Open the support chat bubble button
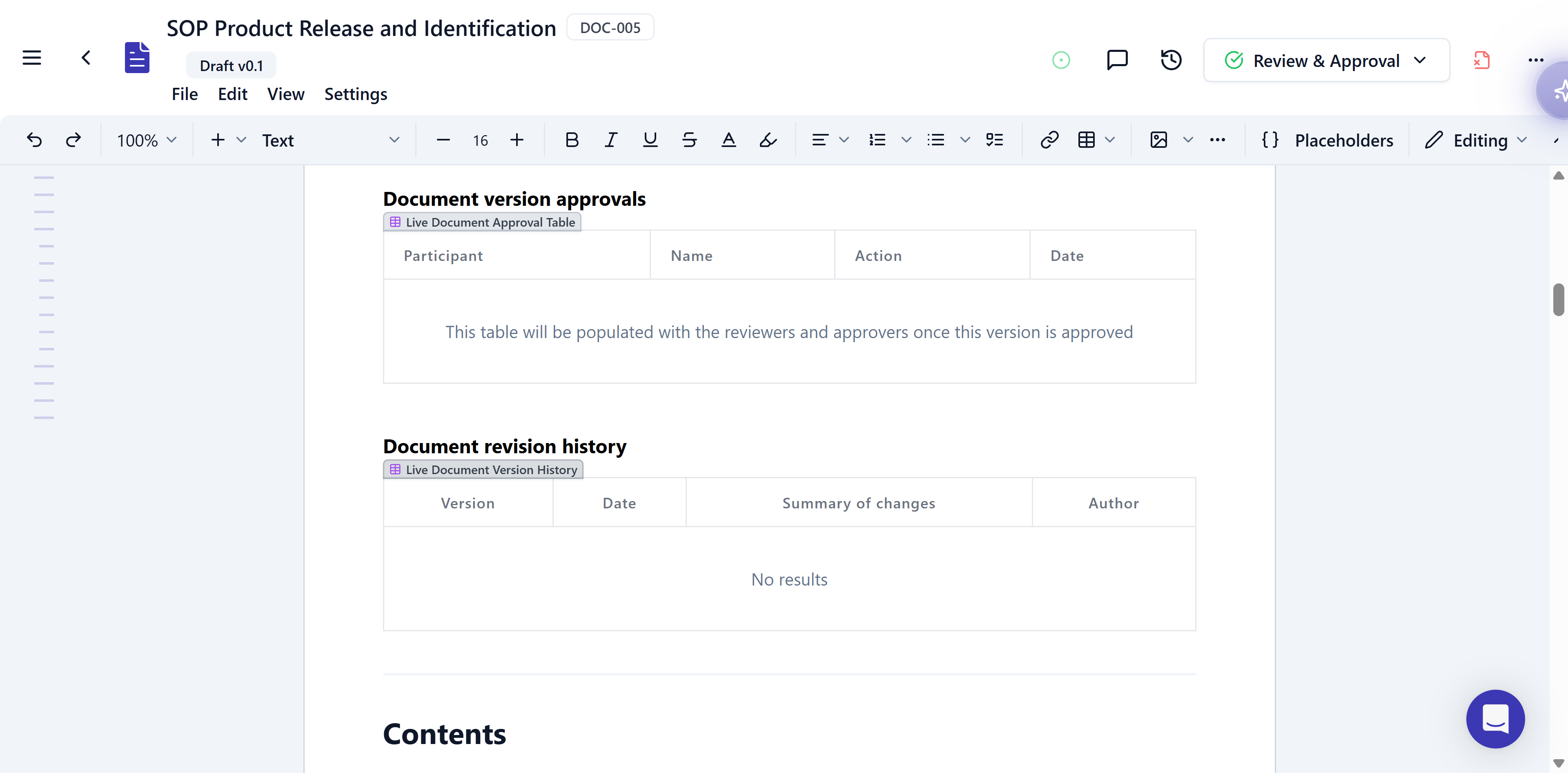 point(1495,719)
